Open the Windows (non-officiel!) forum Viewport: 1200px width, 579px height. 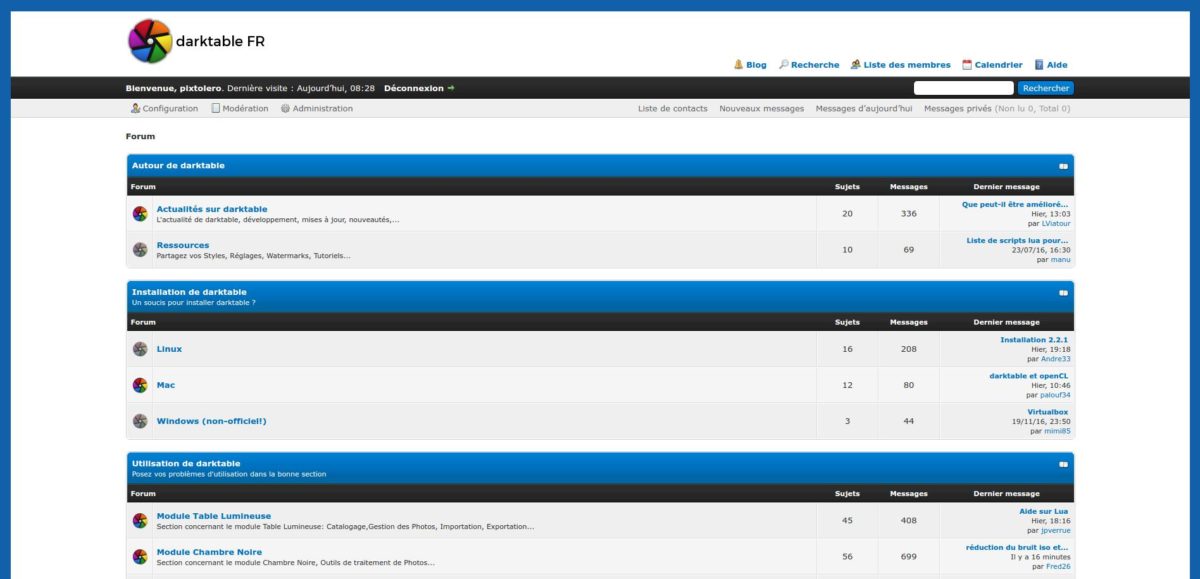(x=211, y=421)
